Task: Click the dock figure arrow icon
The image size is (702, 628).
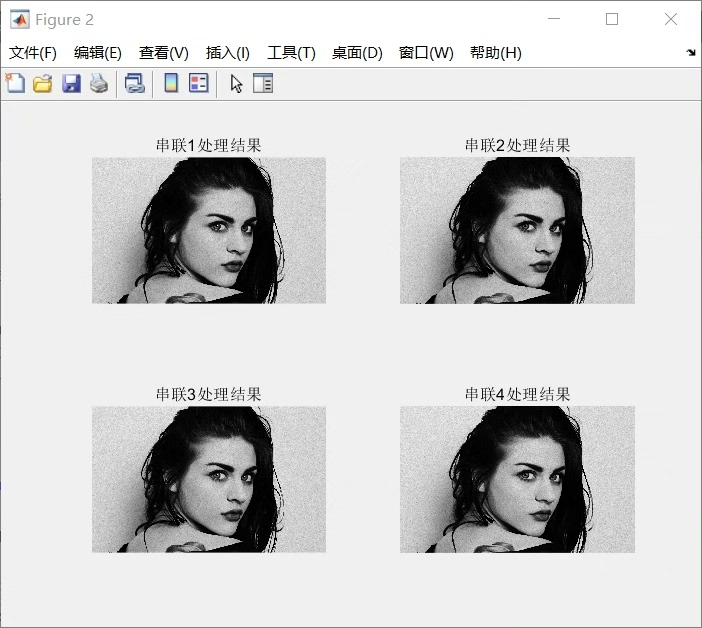Action: (x=691, y=53)
